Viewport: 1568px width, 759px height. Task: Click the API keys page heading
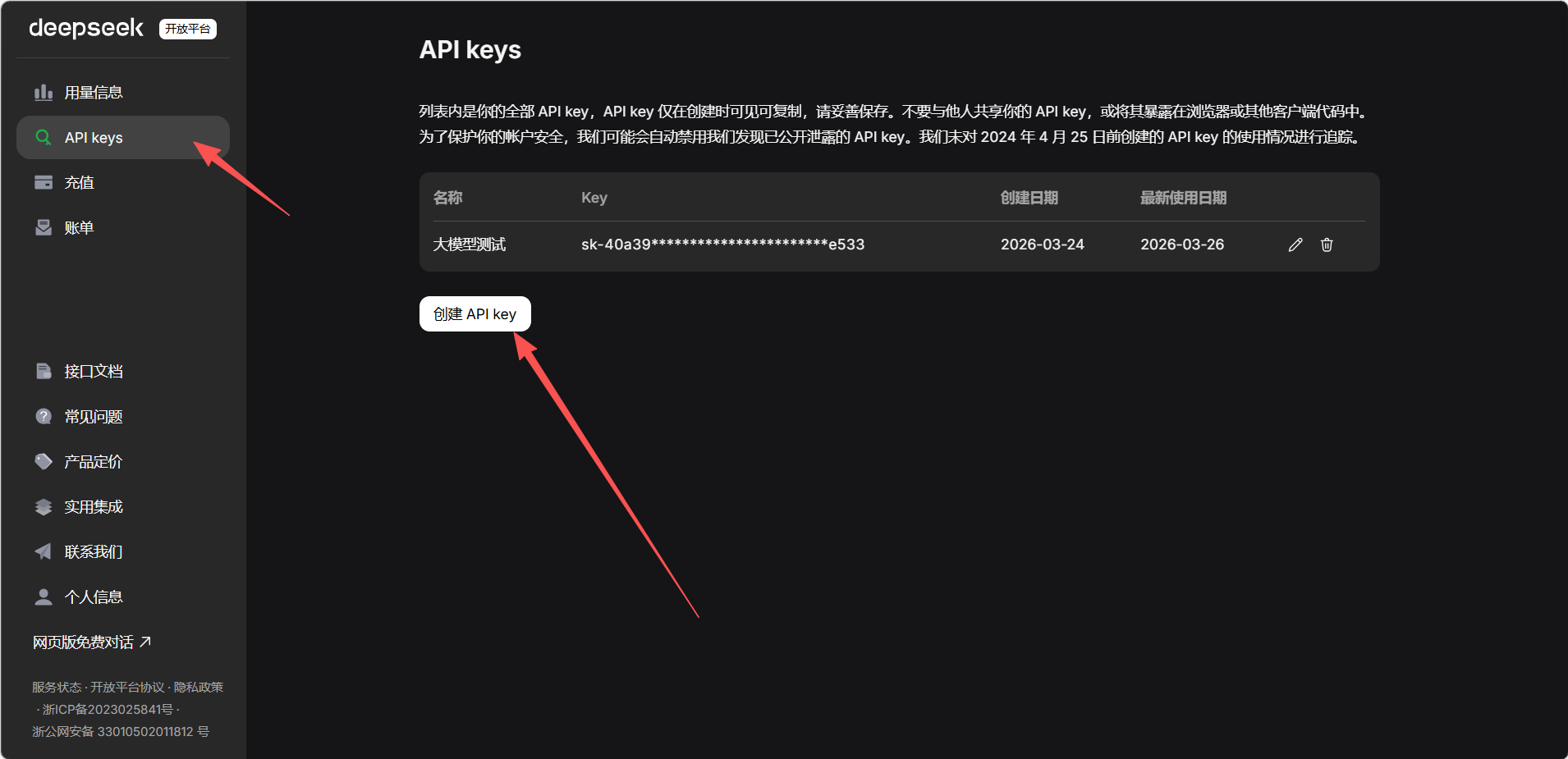point(470,50)
